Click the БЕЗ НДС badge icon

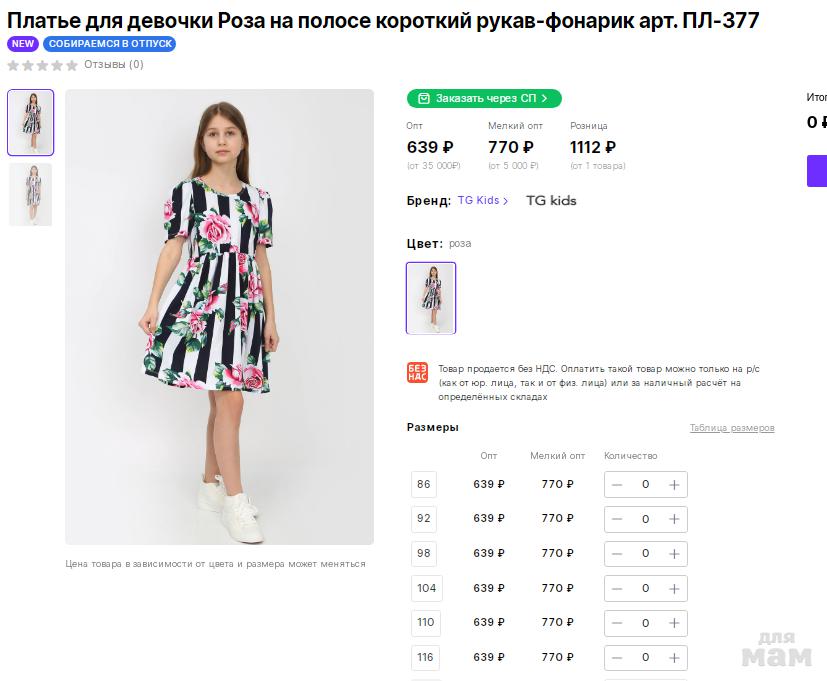click(x=417, y=373)
